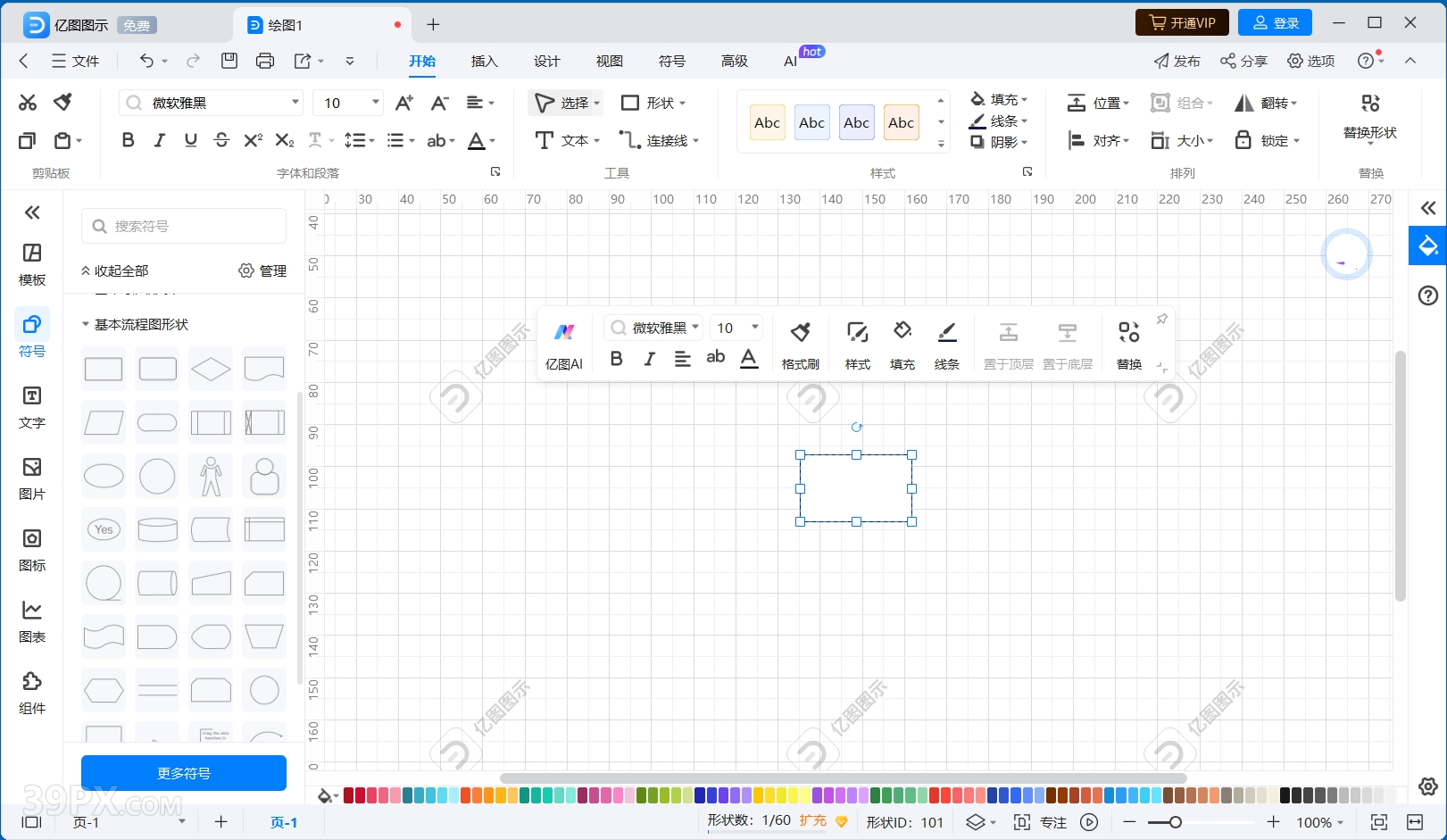Toggle bold in ribbon font group
1447x840 pixels.
pyautogui.click(x=129, y=140)
